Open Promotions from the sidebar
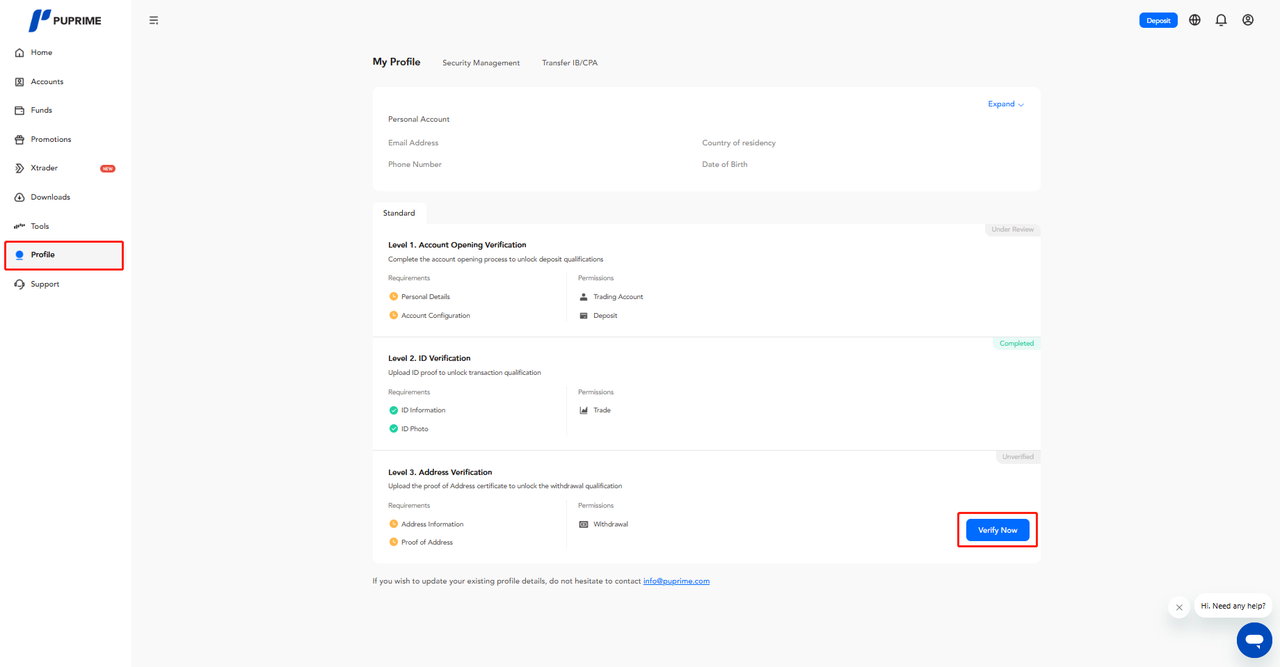This screenshot has width=1280, height=667. [50, 140]
